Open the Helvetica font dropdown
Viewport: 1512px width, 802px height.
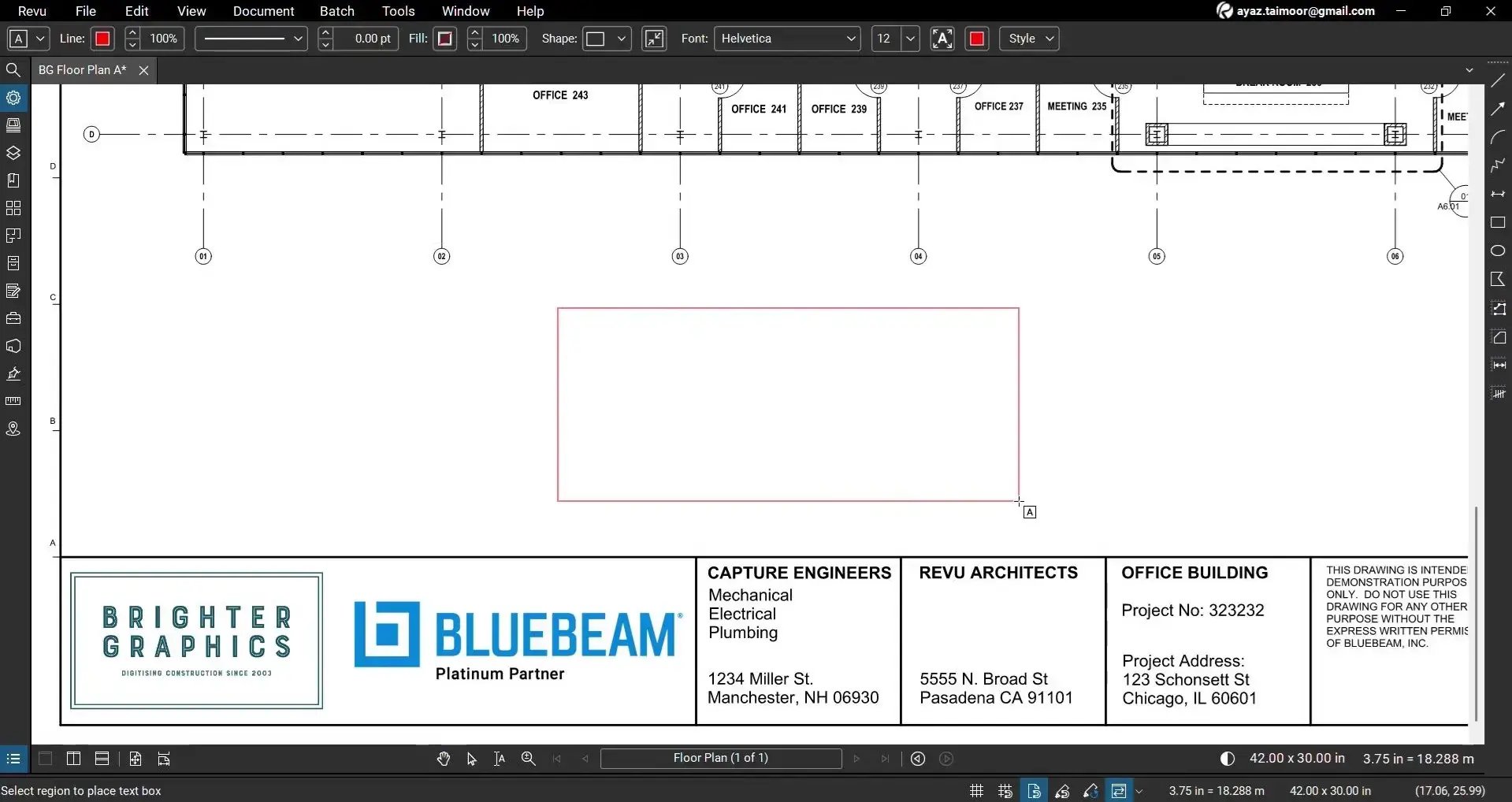click(x=786, y=38)
